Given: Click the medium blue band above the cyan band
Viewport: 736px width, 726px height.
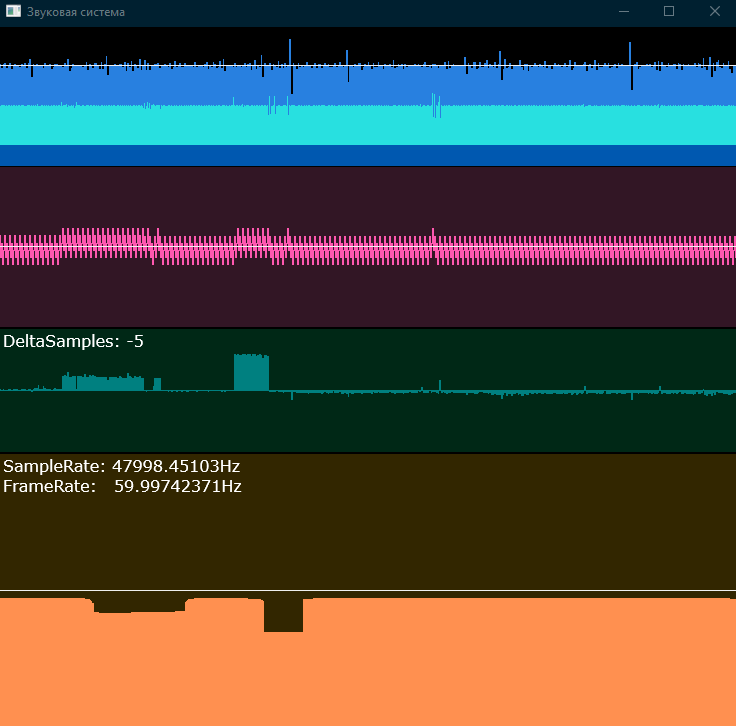Looking at the screenshot, I should point(368,88).
